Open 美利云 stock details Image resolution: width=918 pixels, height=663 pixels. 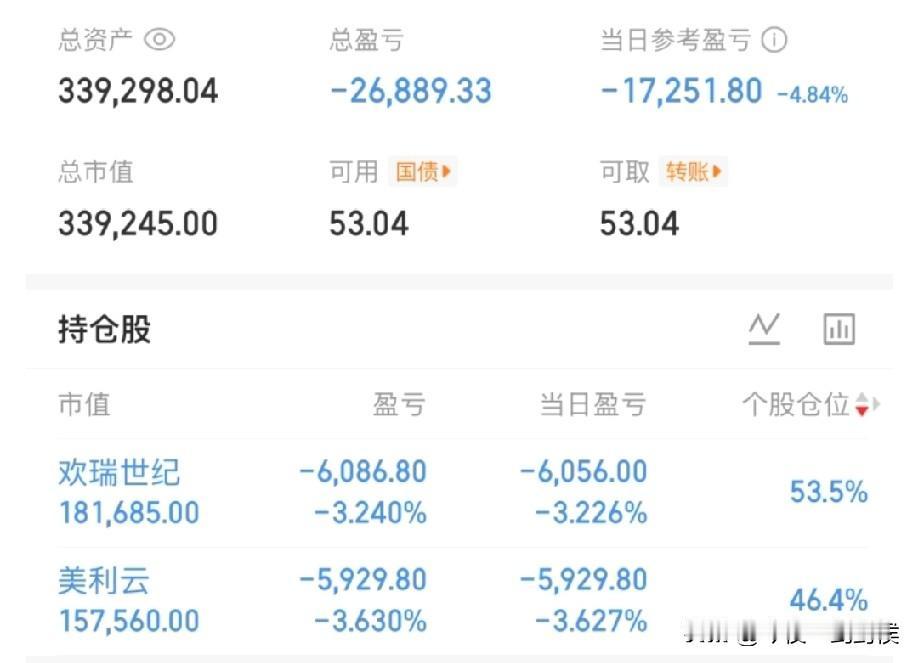click(x=104, y=582)
